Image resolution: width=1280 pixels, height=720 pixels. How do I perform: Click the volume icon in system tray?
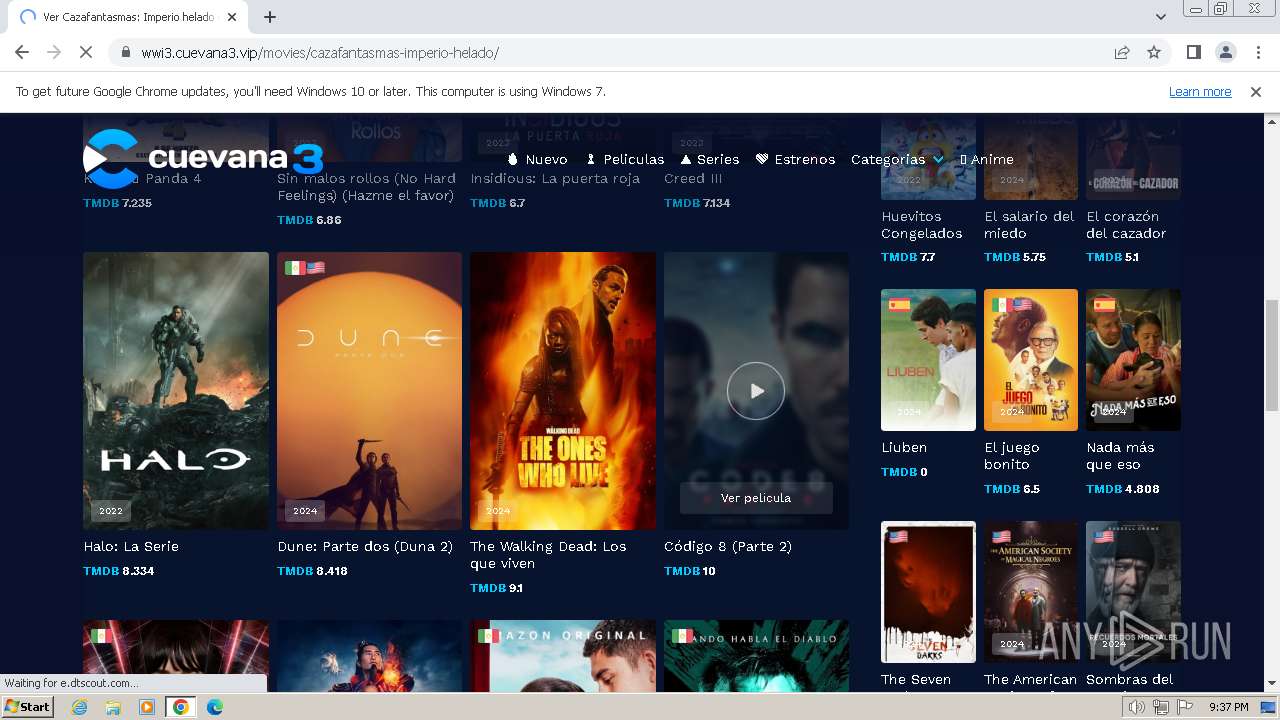coord(1137,707)
